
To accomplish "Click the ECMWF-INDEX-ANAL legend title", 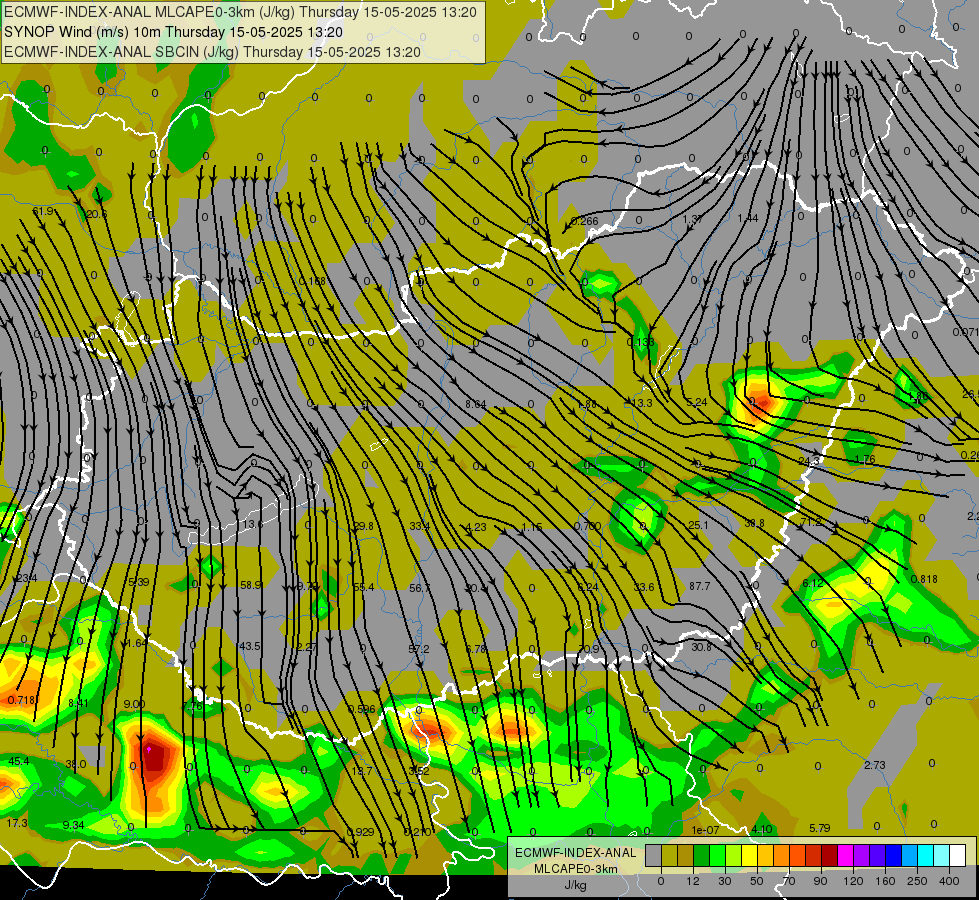I will tap(575, 853).
